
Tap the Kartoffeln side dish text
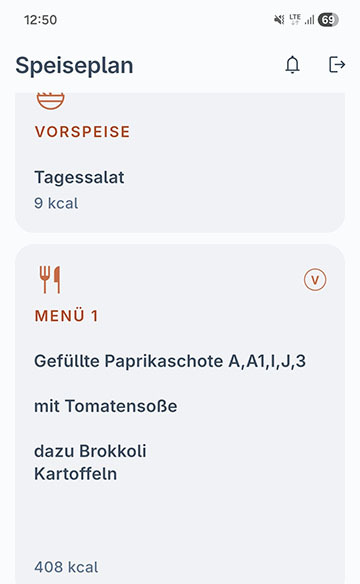coord(76,474)
